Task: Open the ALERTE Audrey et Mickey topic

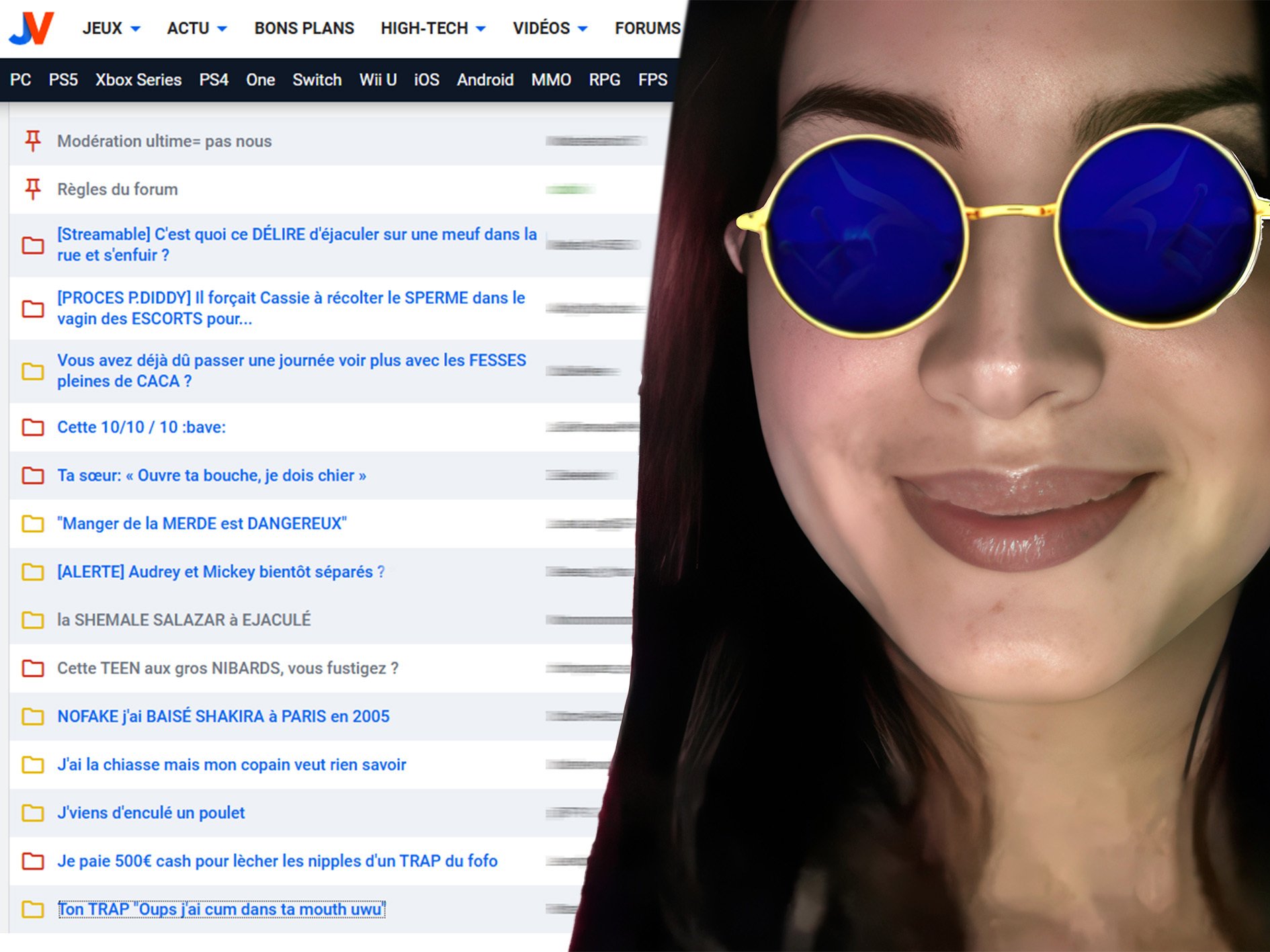Action: tap(220, 572)
